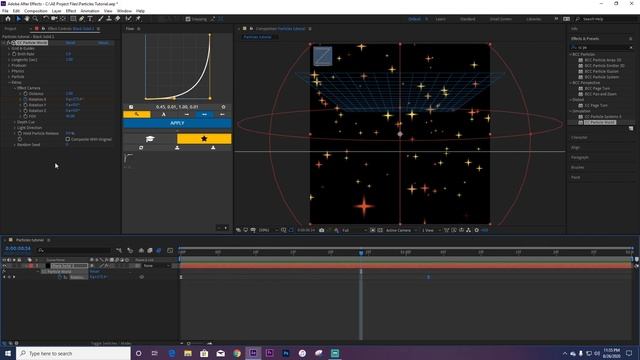
Task: Toggle the Distance stopwatch in Effect Camera
Action: tap(25, 93)
